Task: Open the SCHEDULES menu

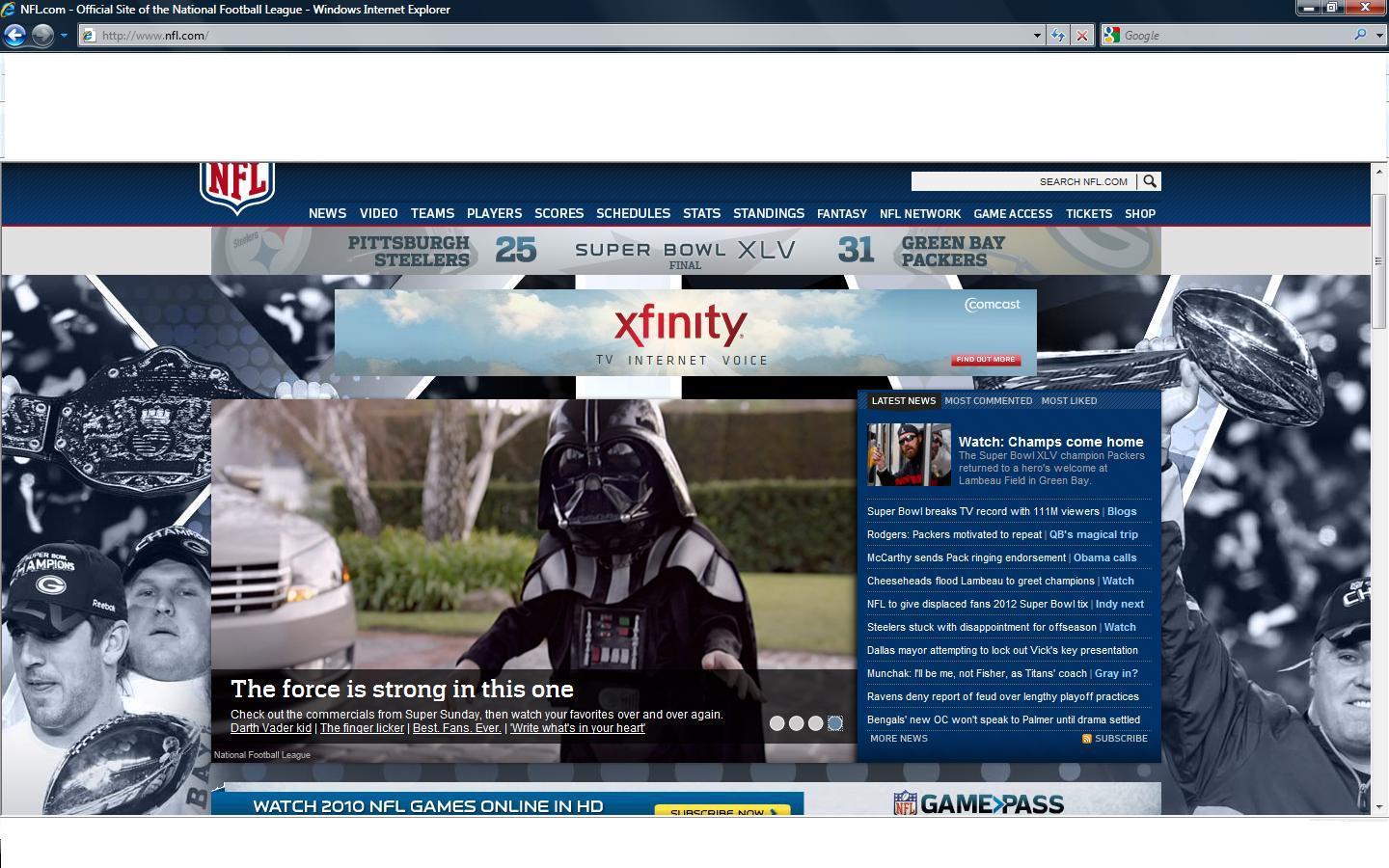Action: click(x=633, y=213)
